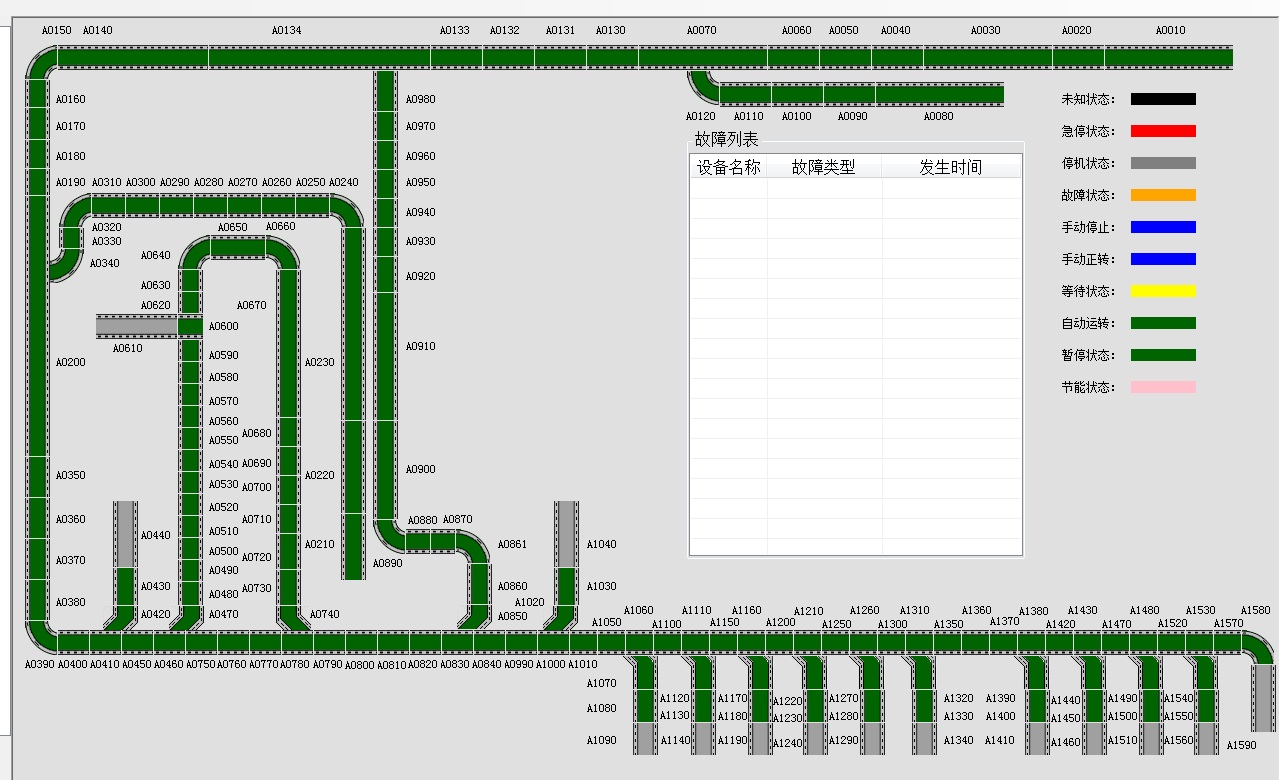1280x780 pixels.
Task: Click the A0010 conveyor segment
Action: tap(1168, 57)
